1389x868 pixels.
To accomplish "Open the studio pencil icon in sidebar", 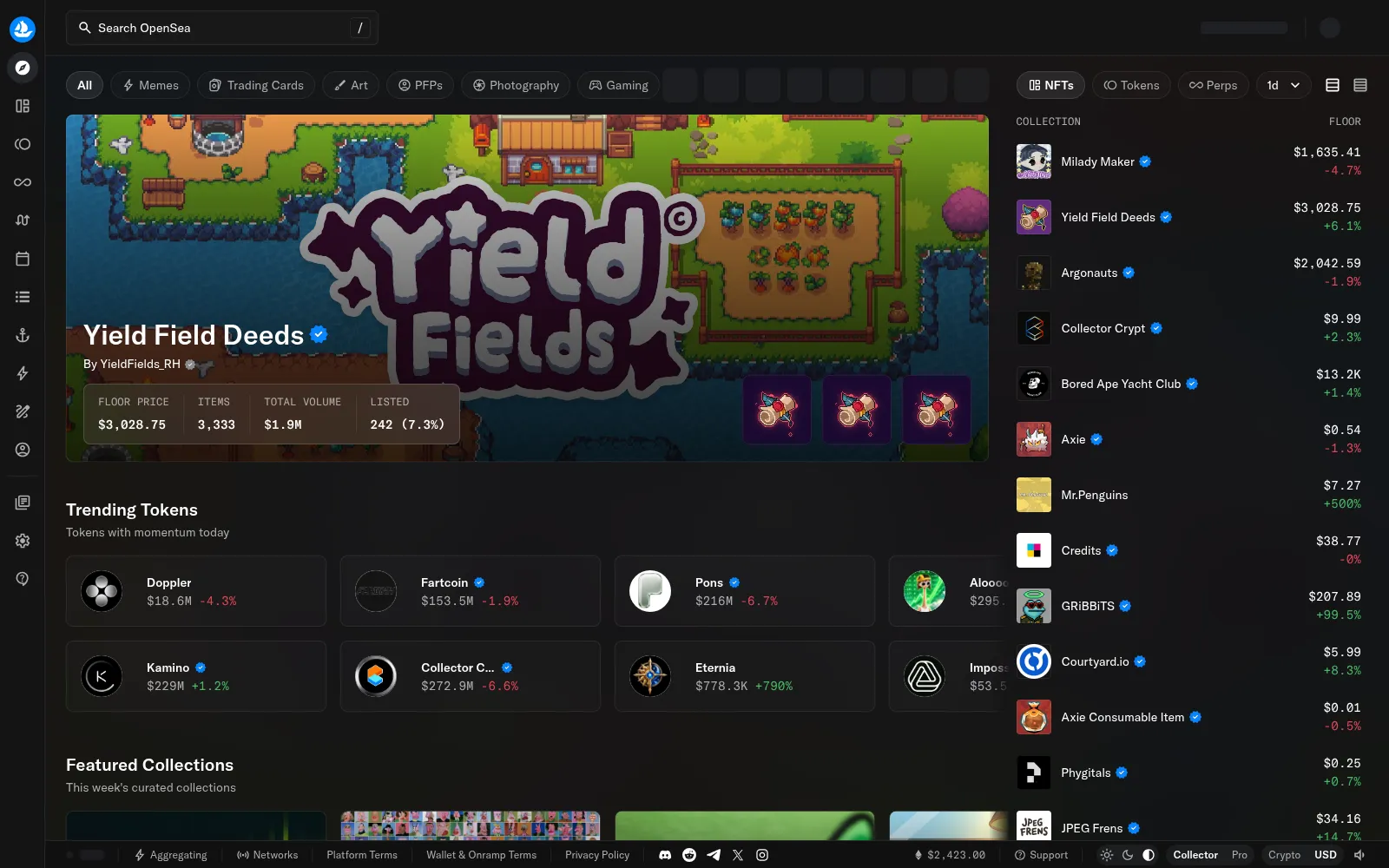I will tap(23, 411).
